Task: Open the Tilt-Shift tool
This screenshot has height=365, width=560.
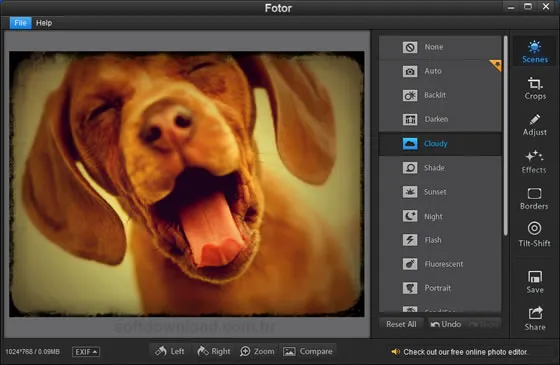Action: click(534, 234)
